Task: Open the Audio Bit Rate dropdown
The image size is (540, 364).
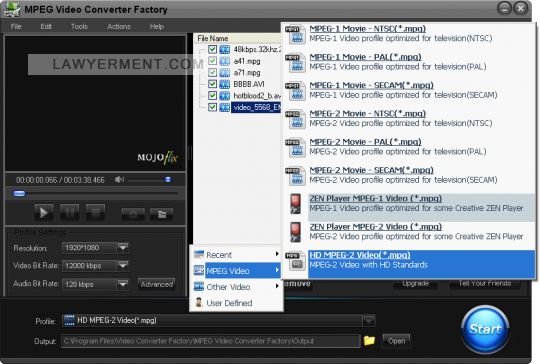Action: 123,284
